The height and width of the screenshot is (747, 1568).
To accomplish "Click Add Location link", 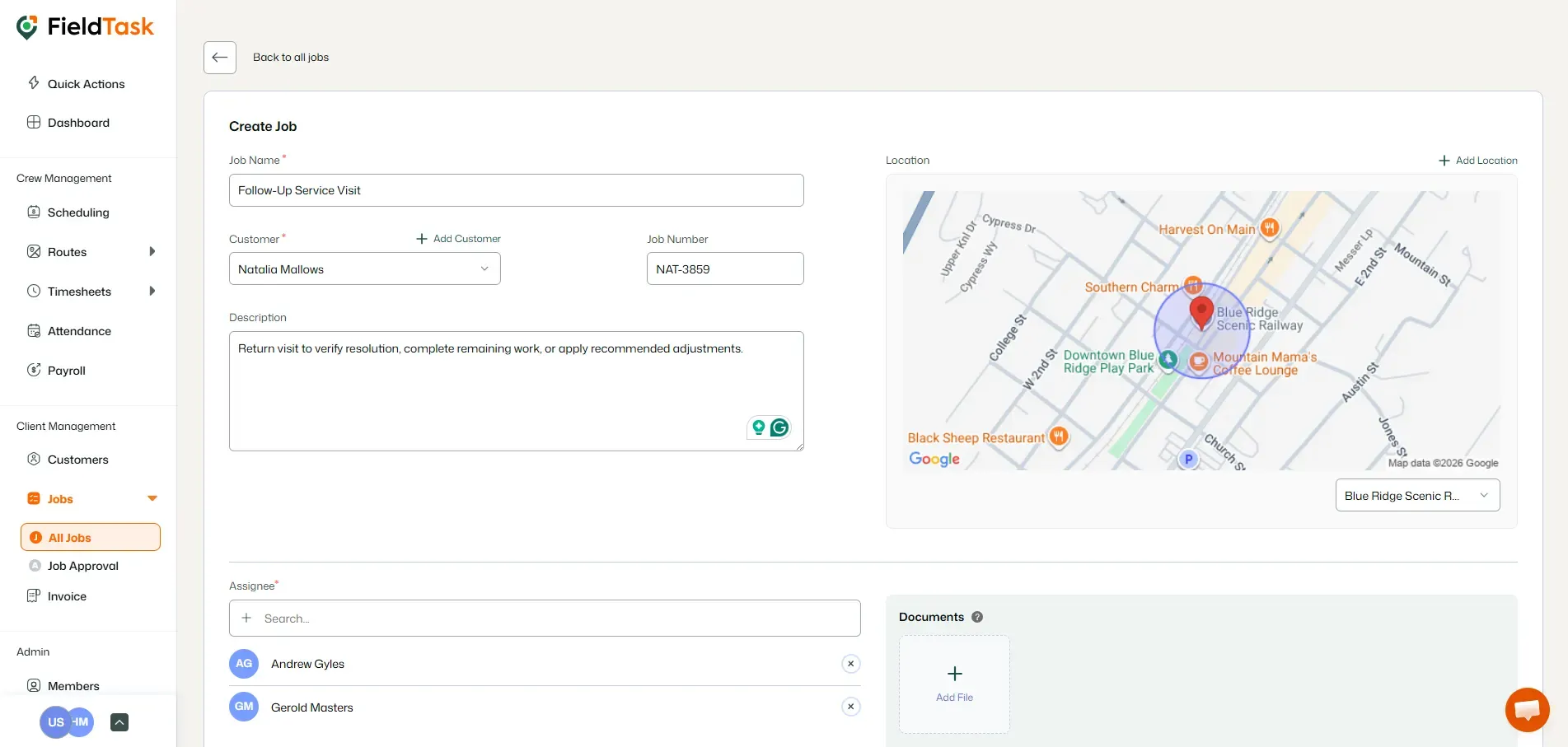I will (1478, 161).
